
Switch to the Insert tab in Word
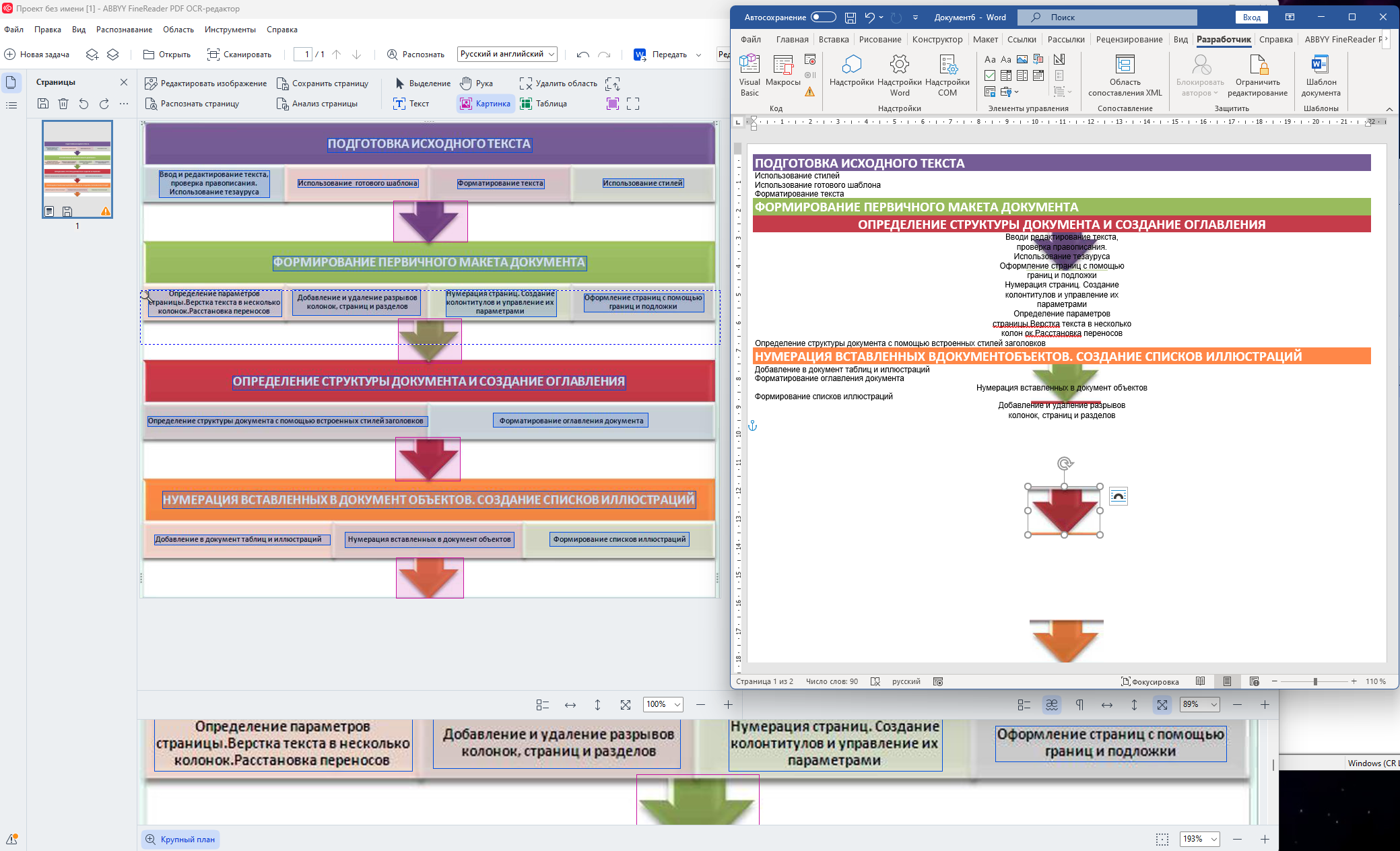833,39
